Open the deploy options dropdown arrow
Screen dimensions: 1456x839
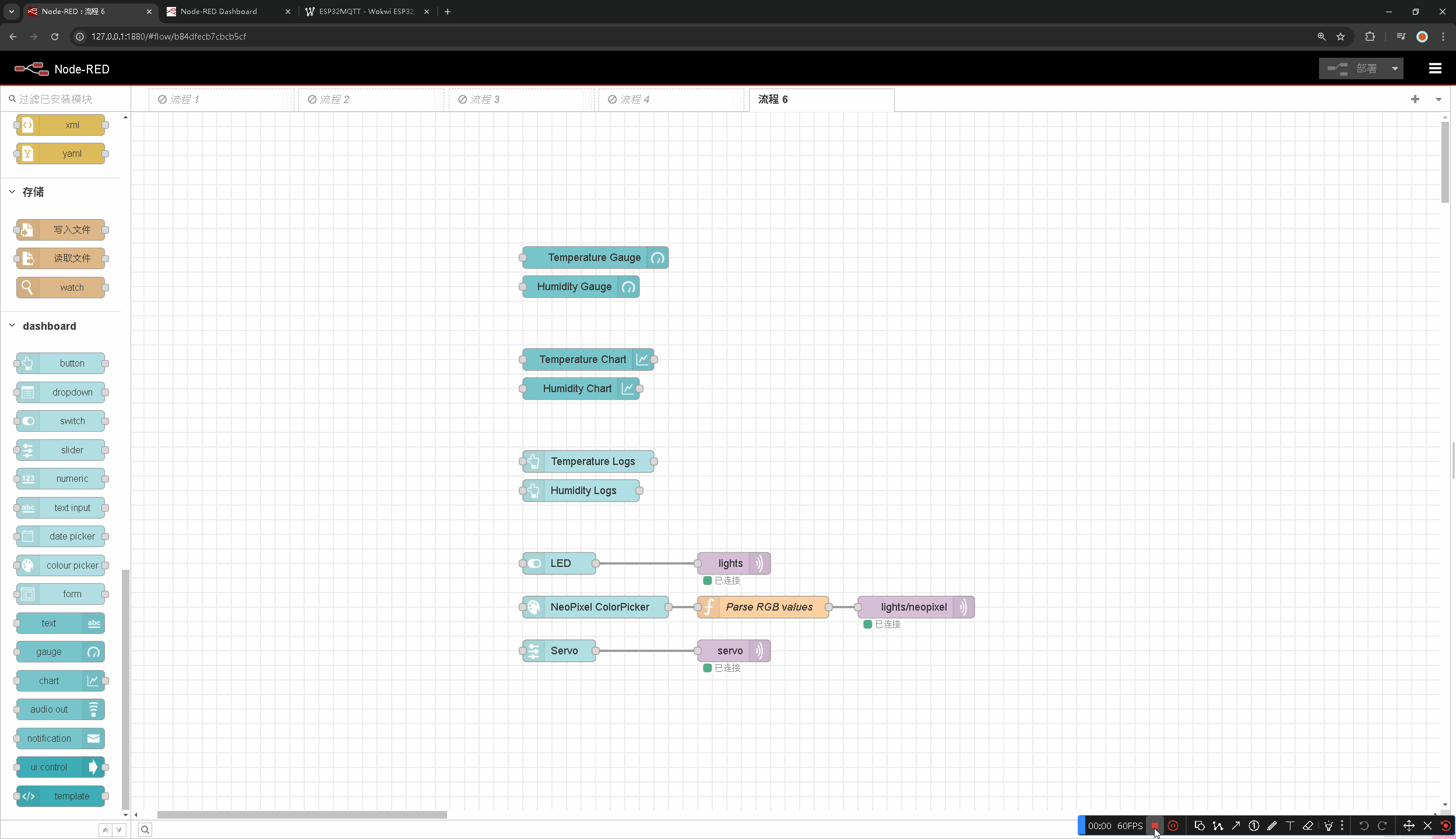[x=1395, y=69]
